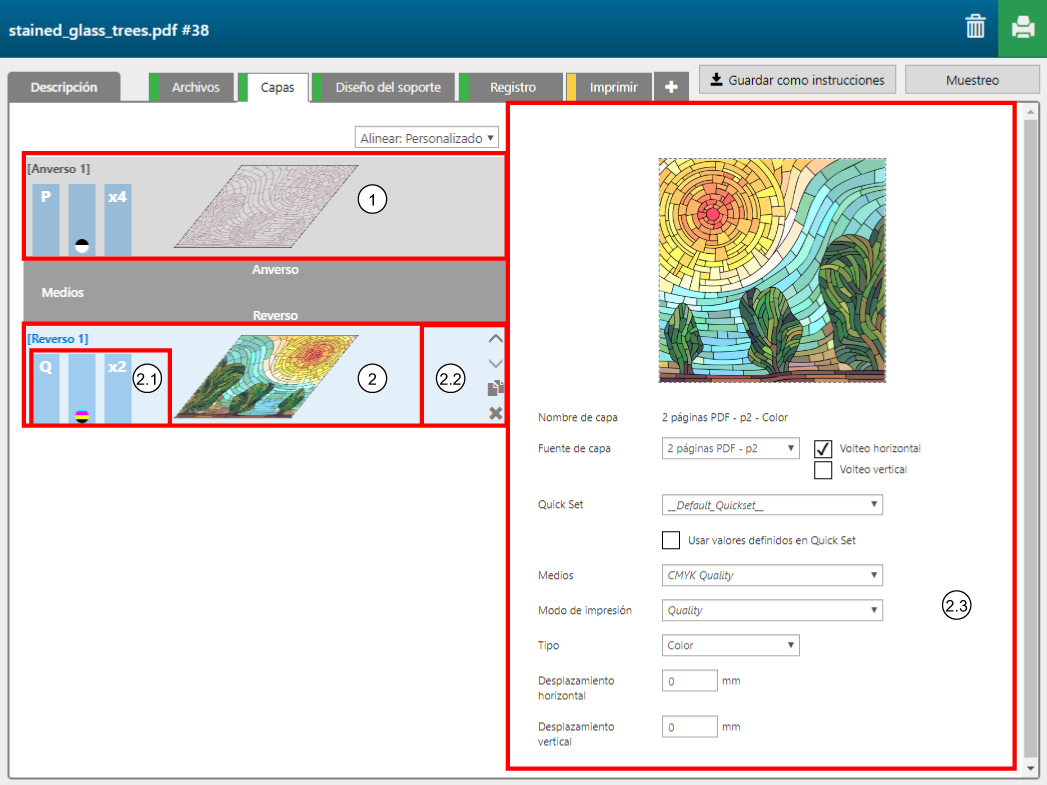Click the x2 bar in Reverso 1
Image resolution: width=1047 pixels, height=785 pixels.
(118, 388)
